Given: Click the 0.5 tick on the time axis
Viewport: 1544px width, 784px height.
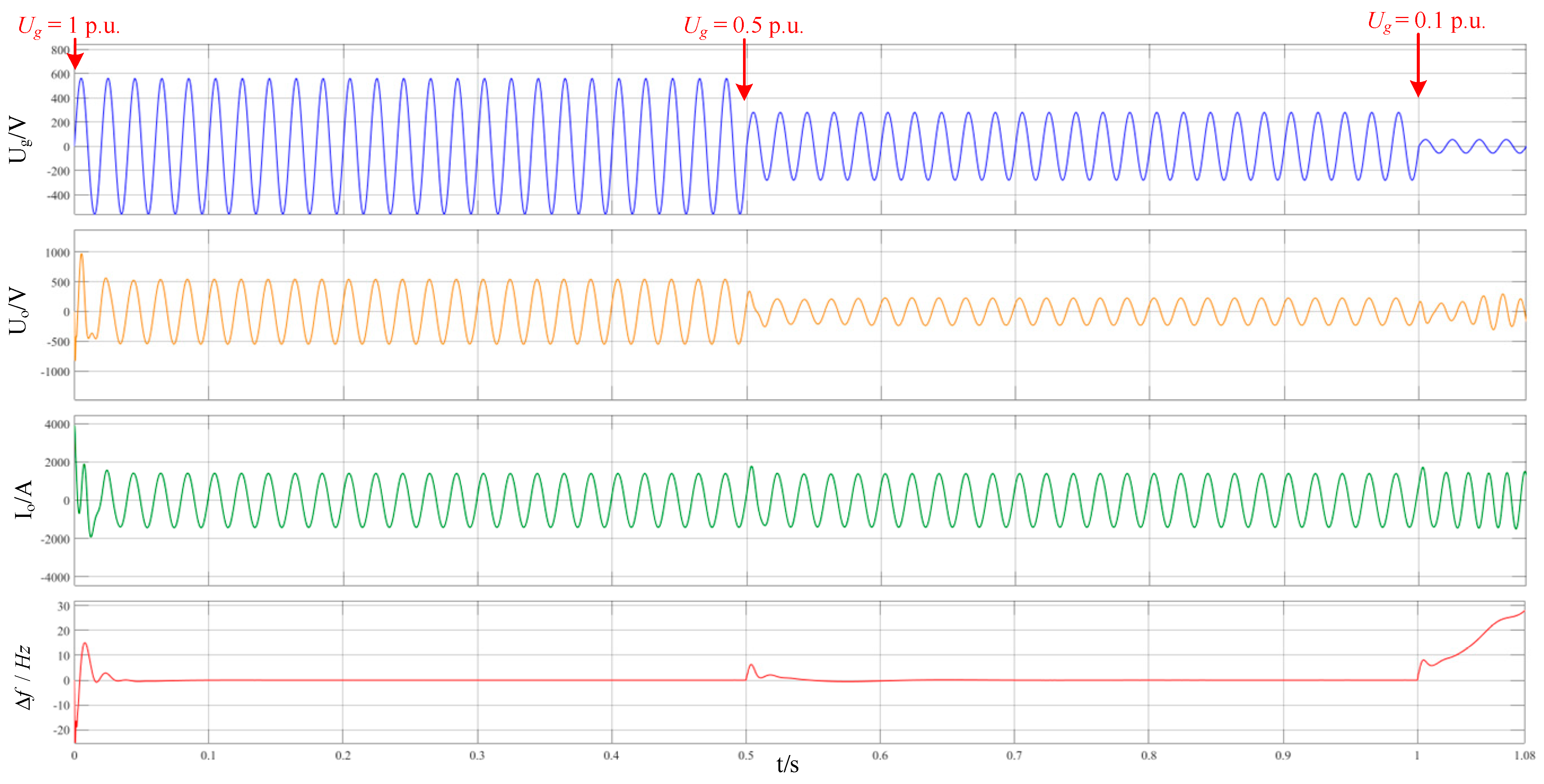Looking at the screenshot, I should click(x=746, y=756).
